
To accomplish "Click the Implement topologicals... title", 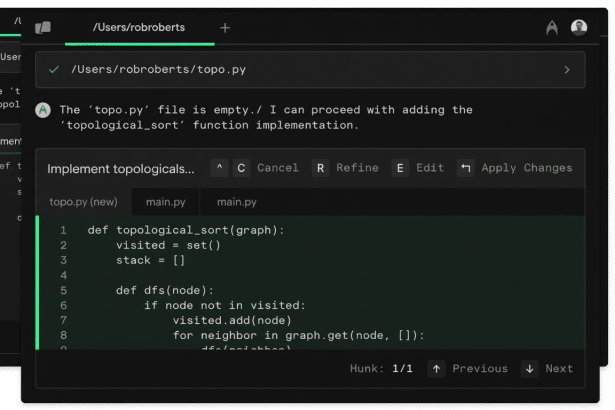I will coord(121,169).
